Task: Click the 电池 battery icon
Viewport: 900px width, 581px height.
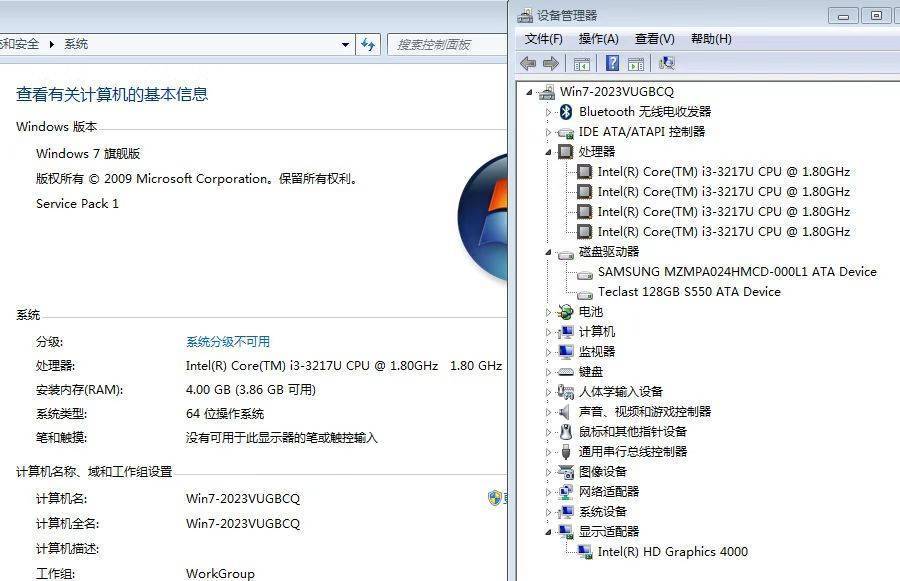Action: tap(566, 312)
